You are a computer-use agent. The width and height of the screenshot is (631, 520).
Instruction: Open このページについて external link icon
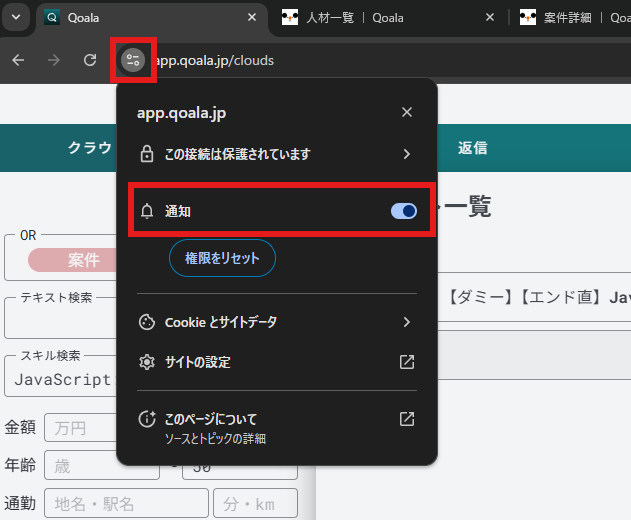(x=406, y=419)
